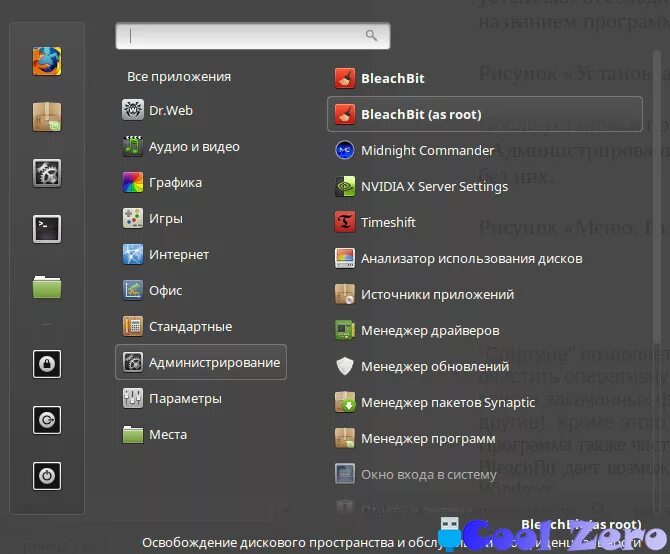
Task: Click the Игры gamepad icon
Action: [x=133, y=218]
